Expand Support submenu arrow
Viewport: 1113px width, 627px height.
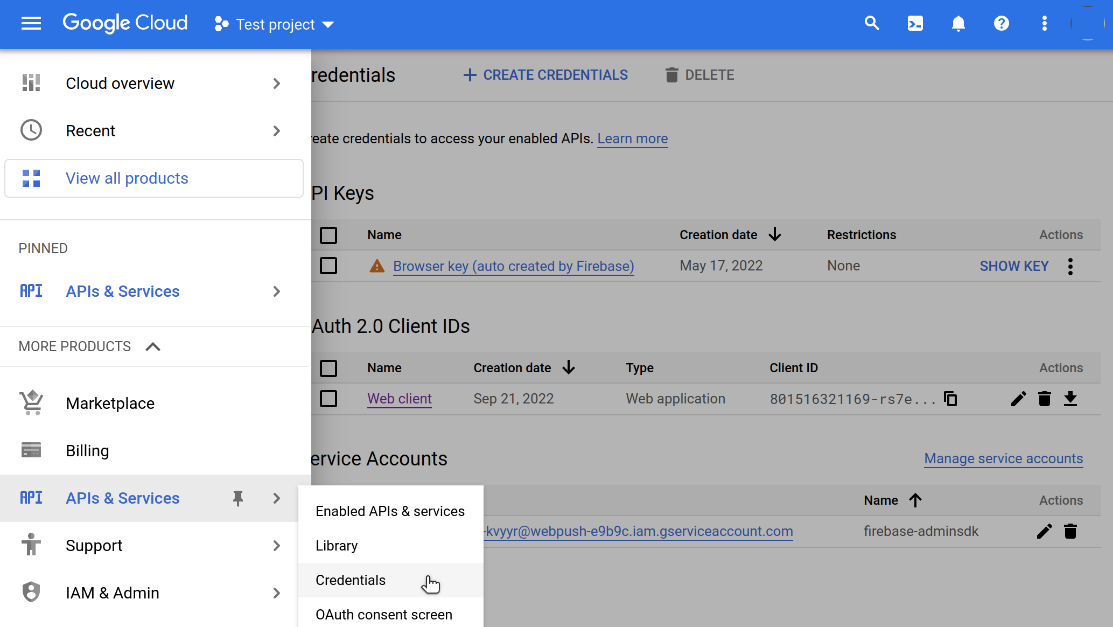tap(277, 545)
